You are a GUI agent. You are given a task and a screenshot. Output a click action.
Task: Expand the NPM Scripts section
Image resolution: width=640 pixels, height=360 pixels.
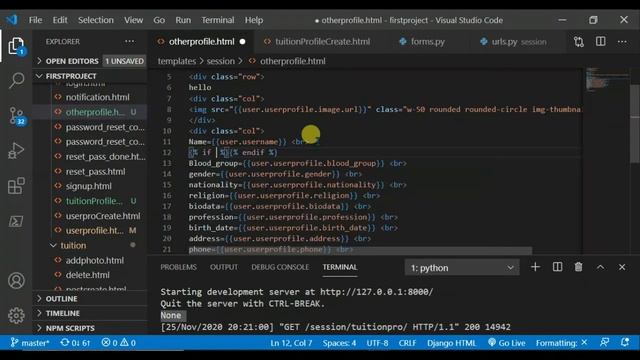[90, 328]
